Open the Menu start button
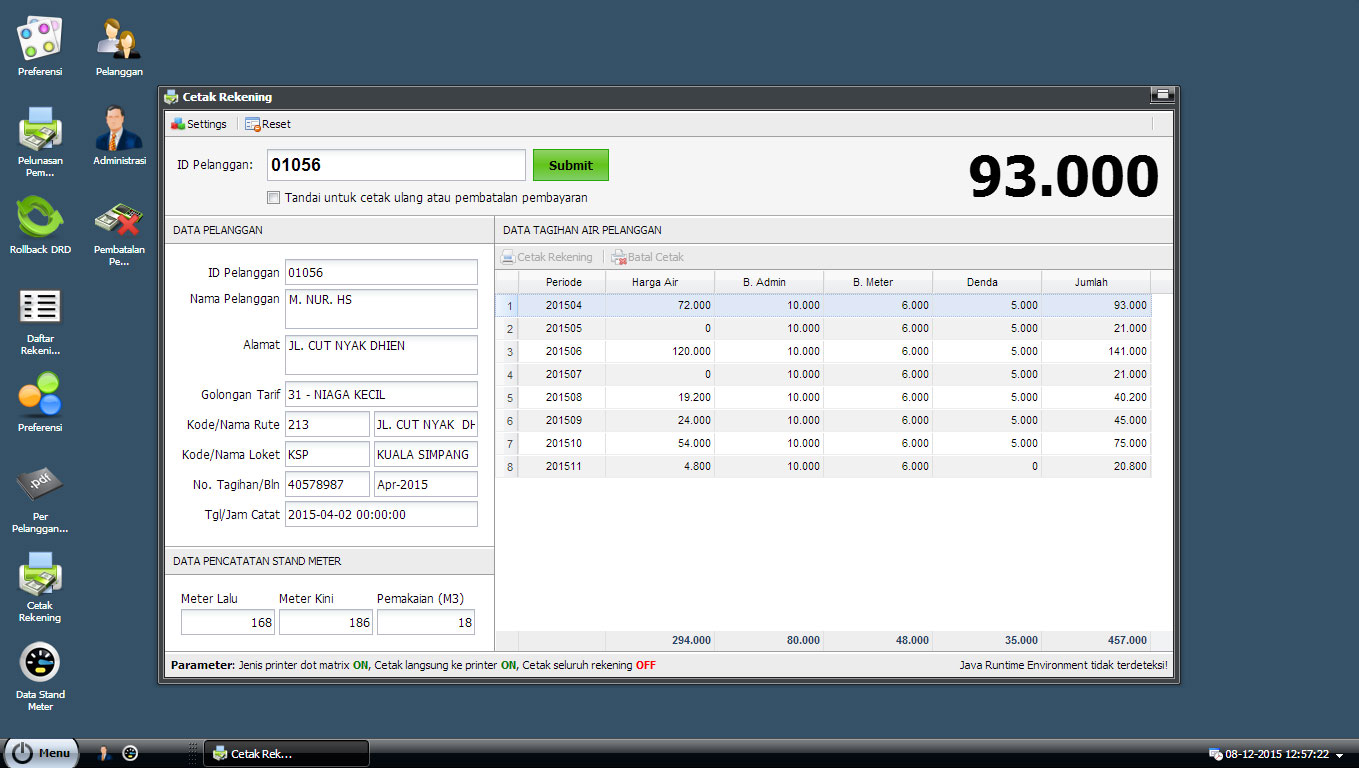This screenshot has width=1359, height=768. 43,753
